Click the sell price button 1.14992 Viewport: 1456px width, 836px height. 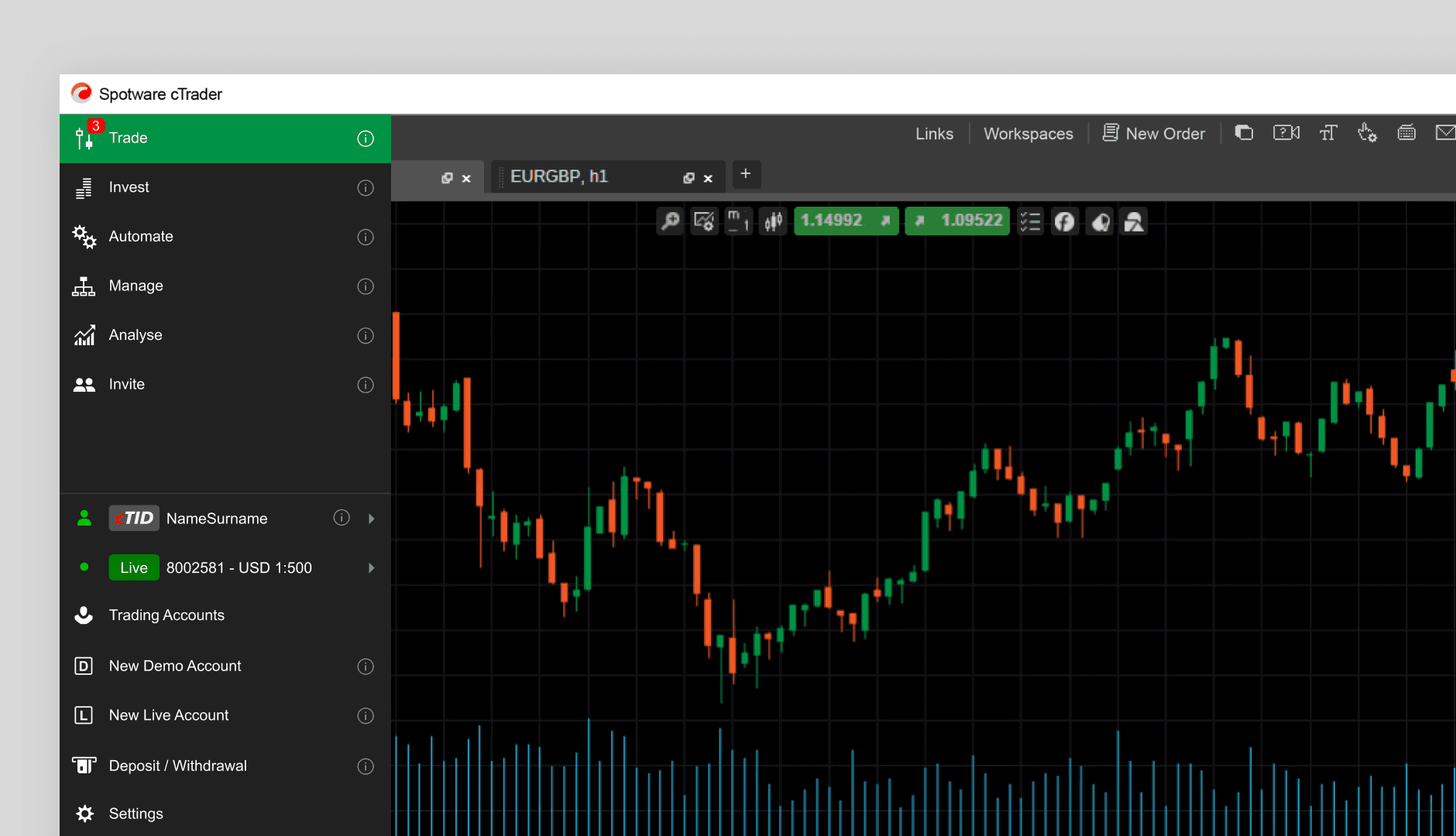(846, 221)
